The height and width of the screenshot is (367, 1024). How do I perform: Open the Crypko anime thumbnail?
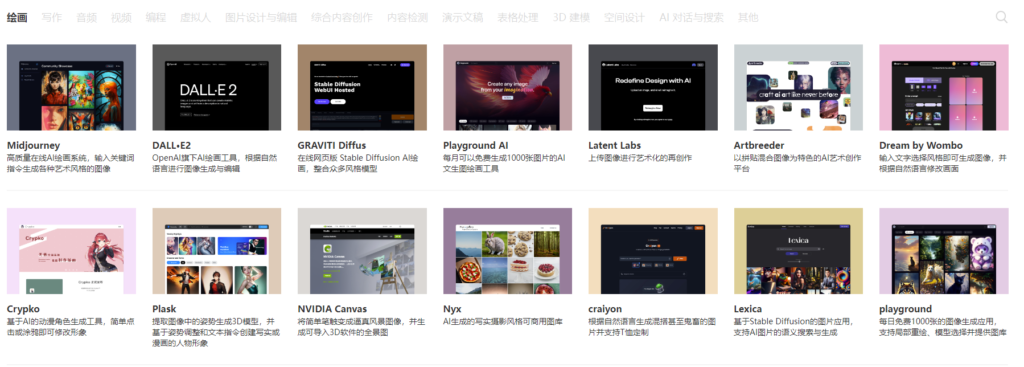pyautogui.click(x=71, y=251)
